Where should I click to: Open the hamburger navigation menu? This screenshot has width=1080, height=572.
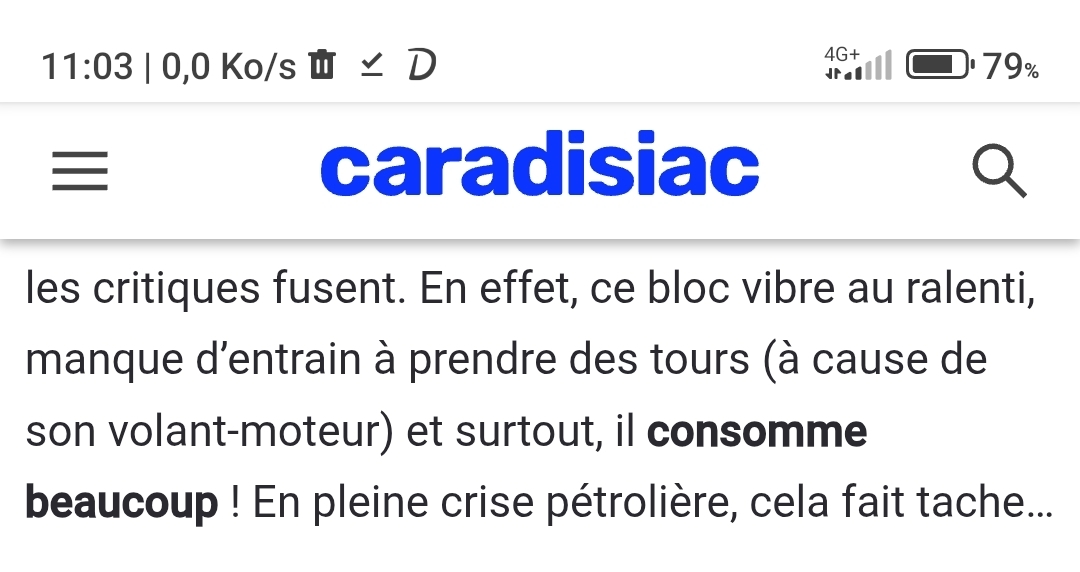click(80, 172)
